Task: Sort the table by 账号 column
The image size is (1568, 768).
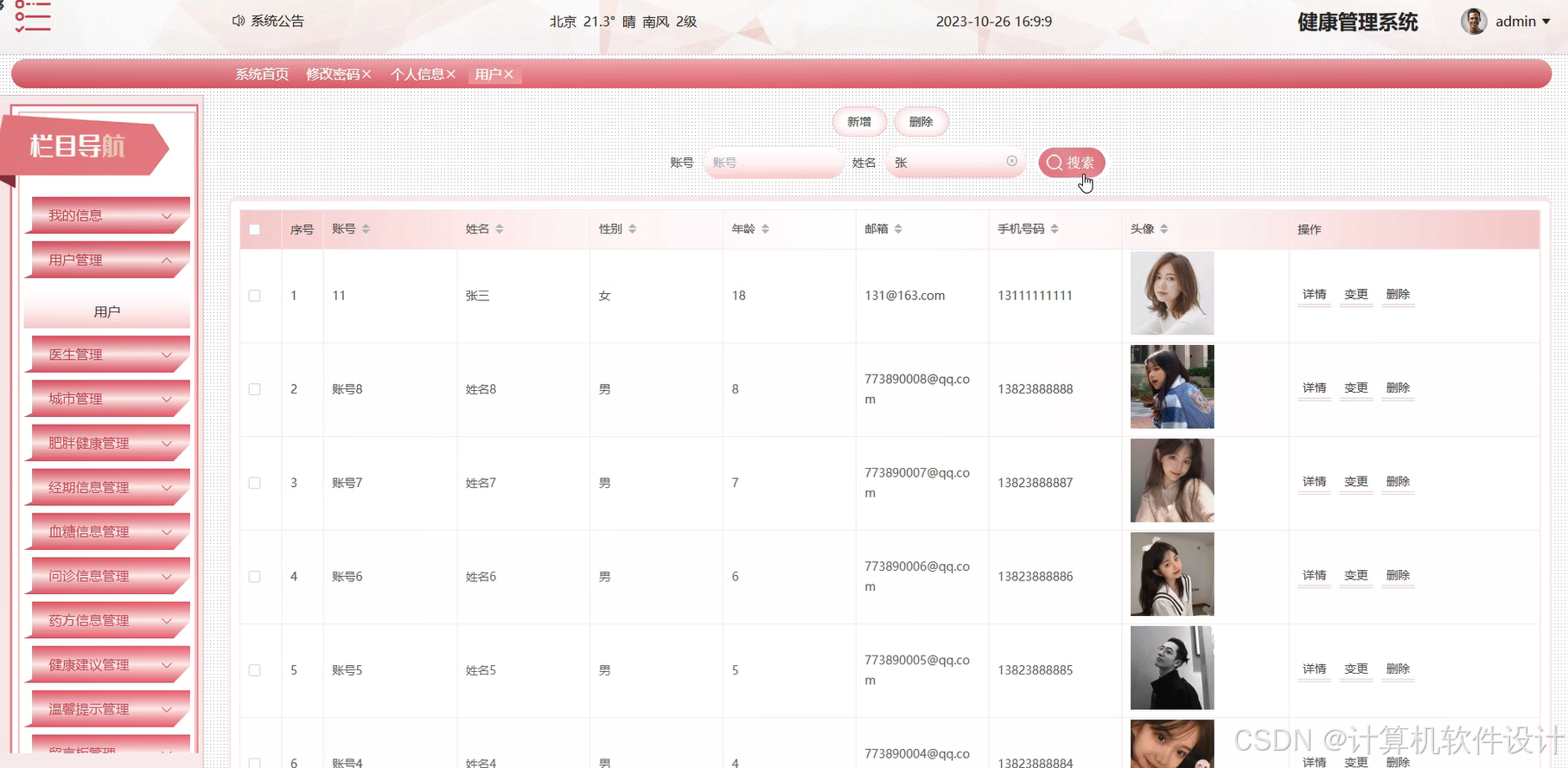Action: pos(366,229)
